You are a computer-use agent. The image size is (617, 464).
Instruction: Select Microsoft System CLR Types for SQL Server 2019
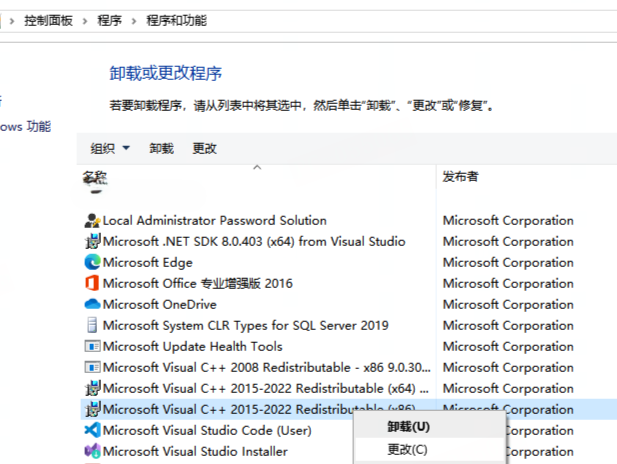tap(246, 325)
